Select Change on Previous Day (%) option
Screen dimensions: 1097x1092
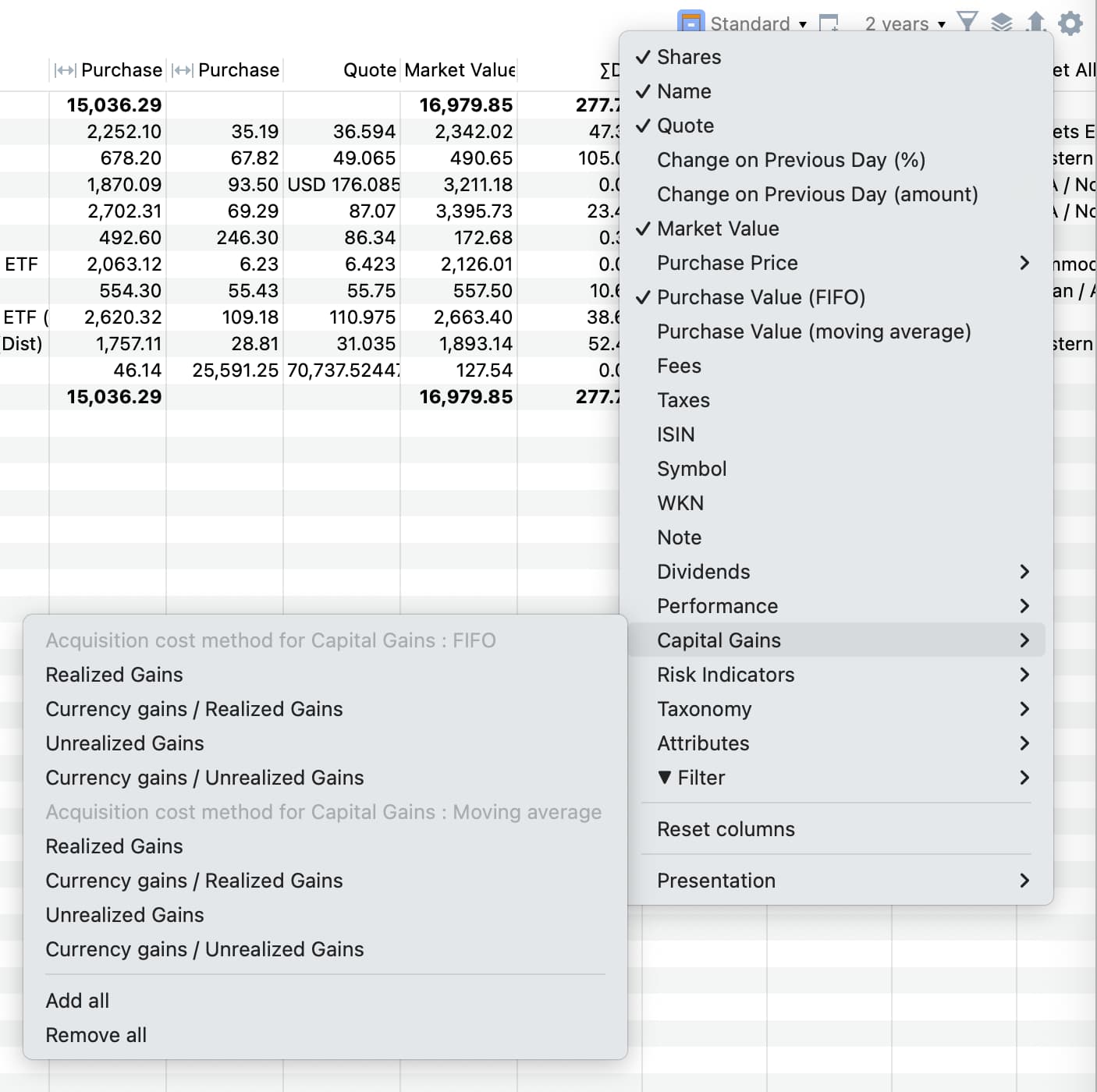pos(790,160)
